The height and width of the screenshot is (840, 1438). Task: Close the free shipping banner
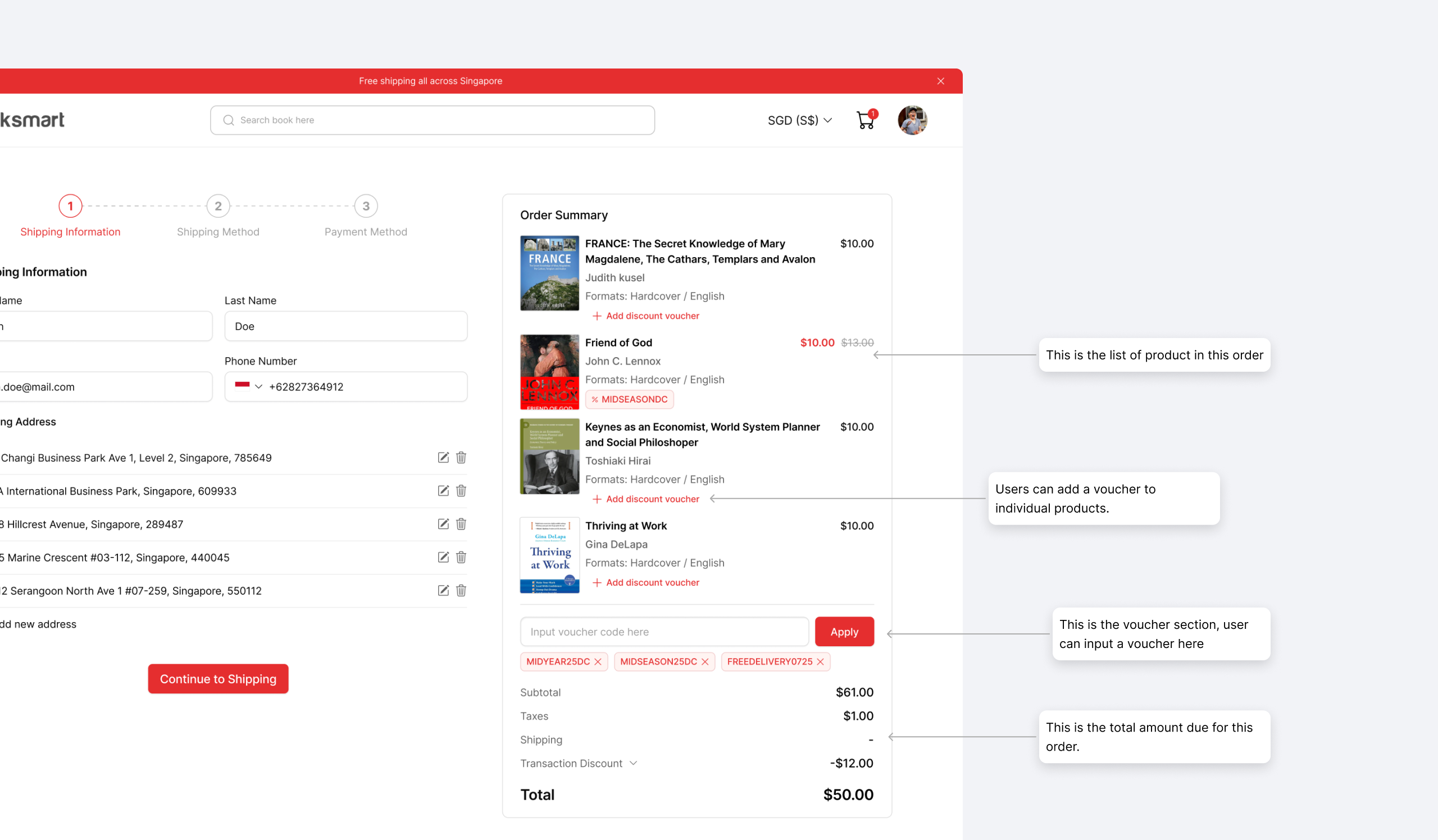(940, 81)
